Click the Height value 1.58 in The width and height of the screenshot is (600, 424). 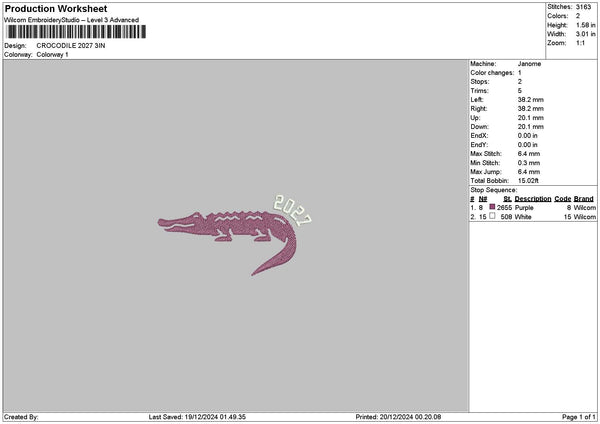coord(585,25)
